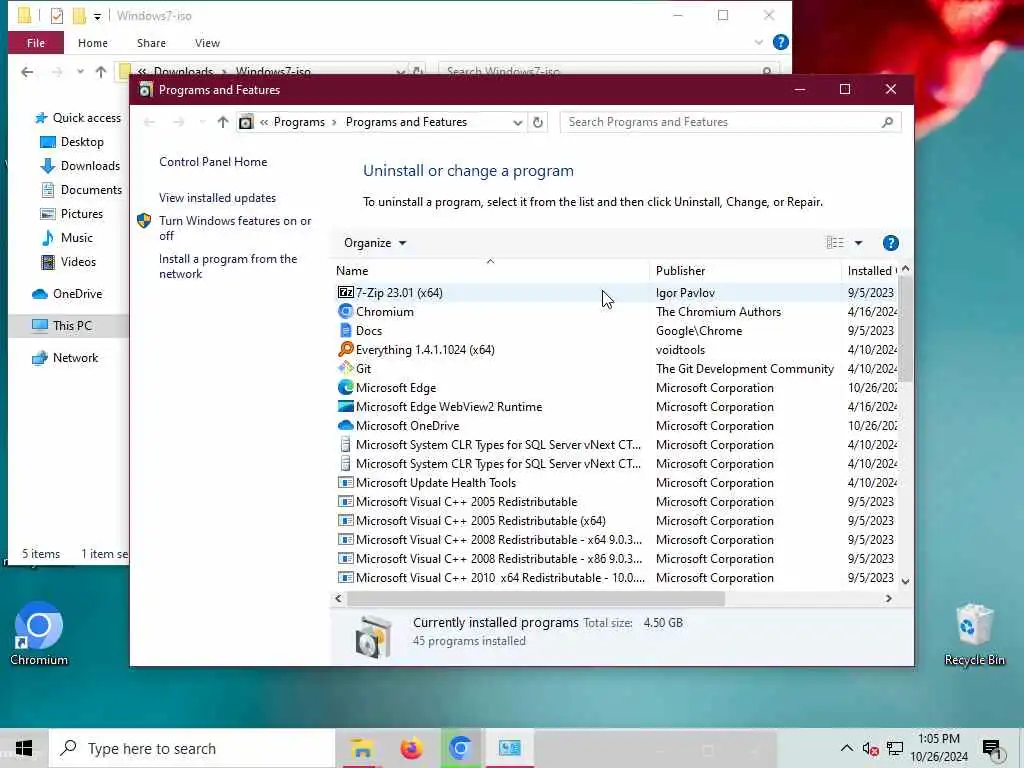The image size is (1024, 768).
Task: Open the view options dropdown arrow
Action: click(x=859, y=243)
